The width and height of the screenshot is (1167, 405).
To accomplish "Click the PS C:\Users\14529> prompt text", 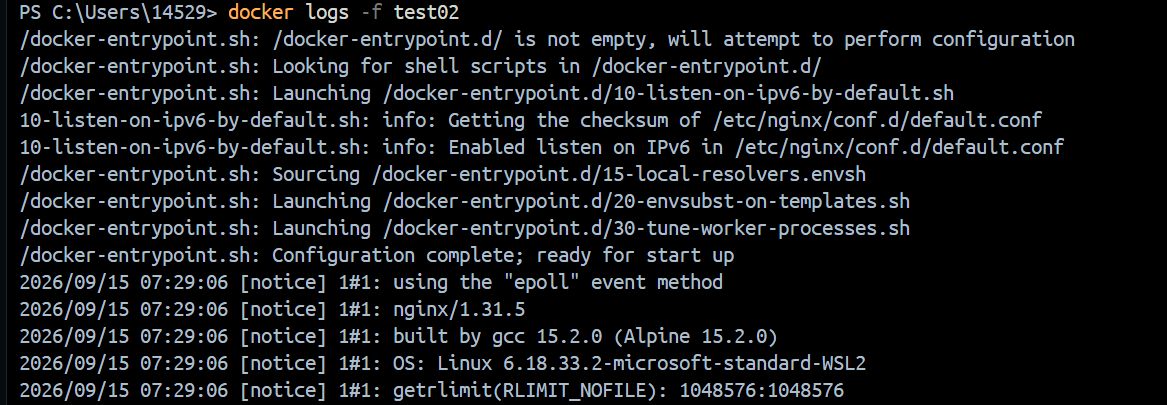I will [118, 12].
